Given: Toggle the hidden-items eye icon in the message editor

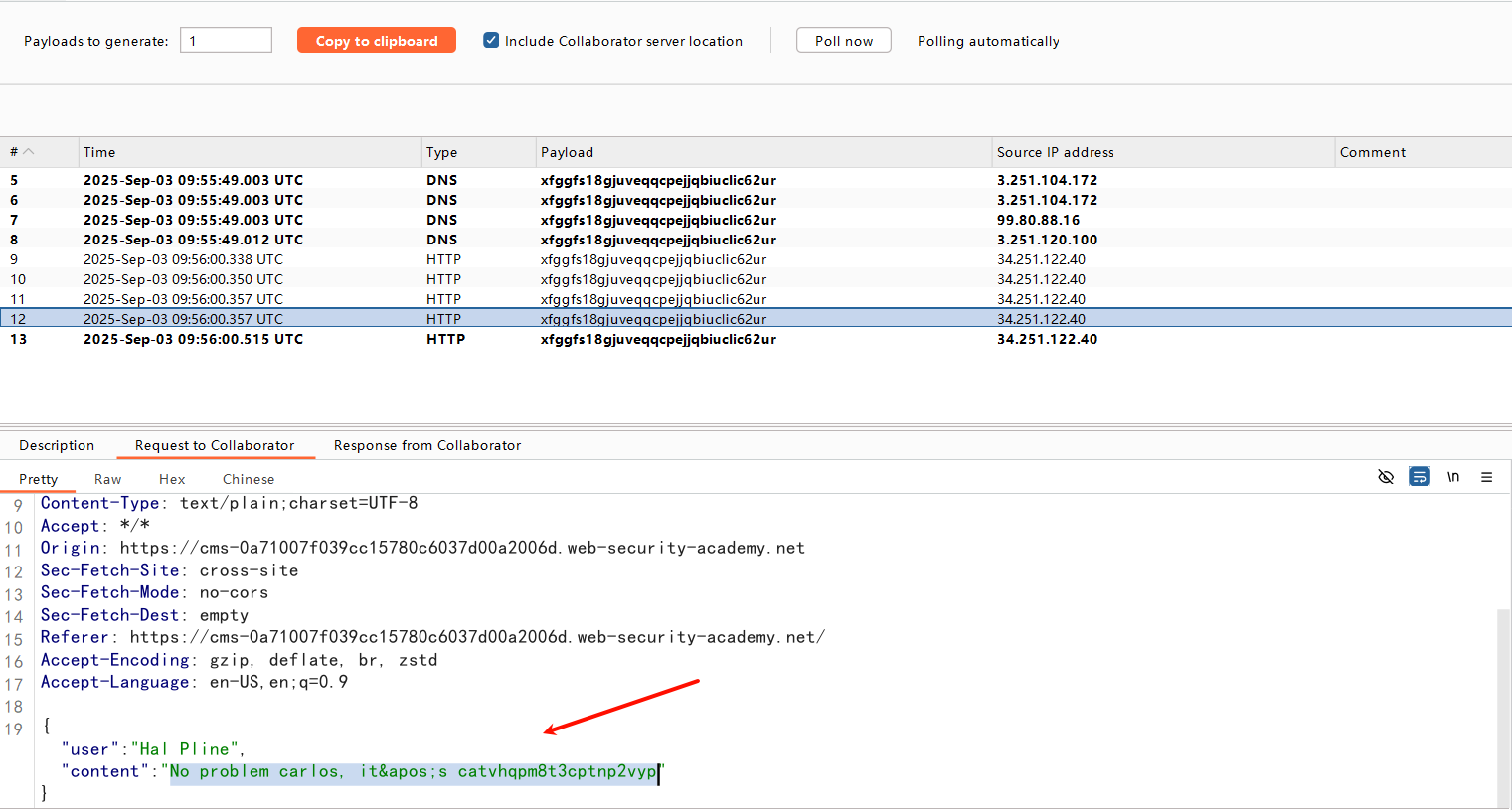Looking at the screenshot, I should pyautogui.click(x=1386, y=477).
